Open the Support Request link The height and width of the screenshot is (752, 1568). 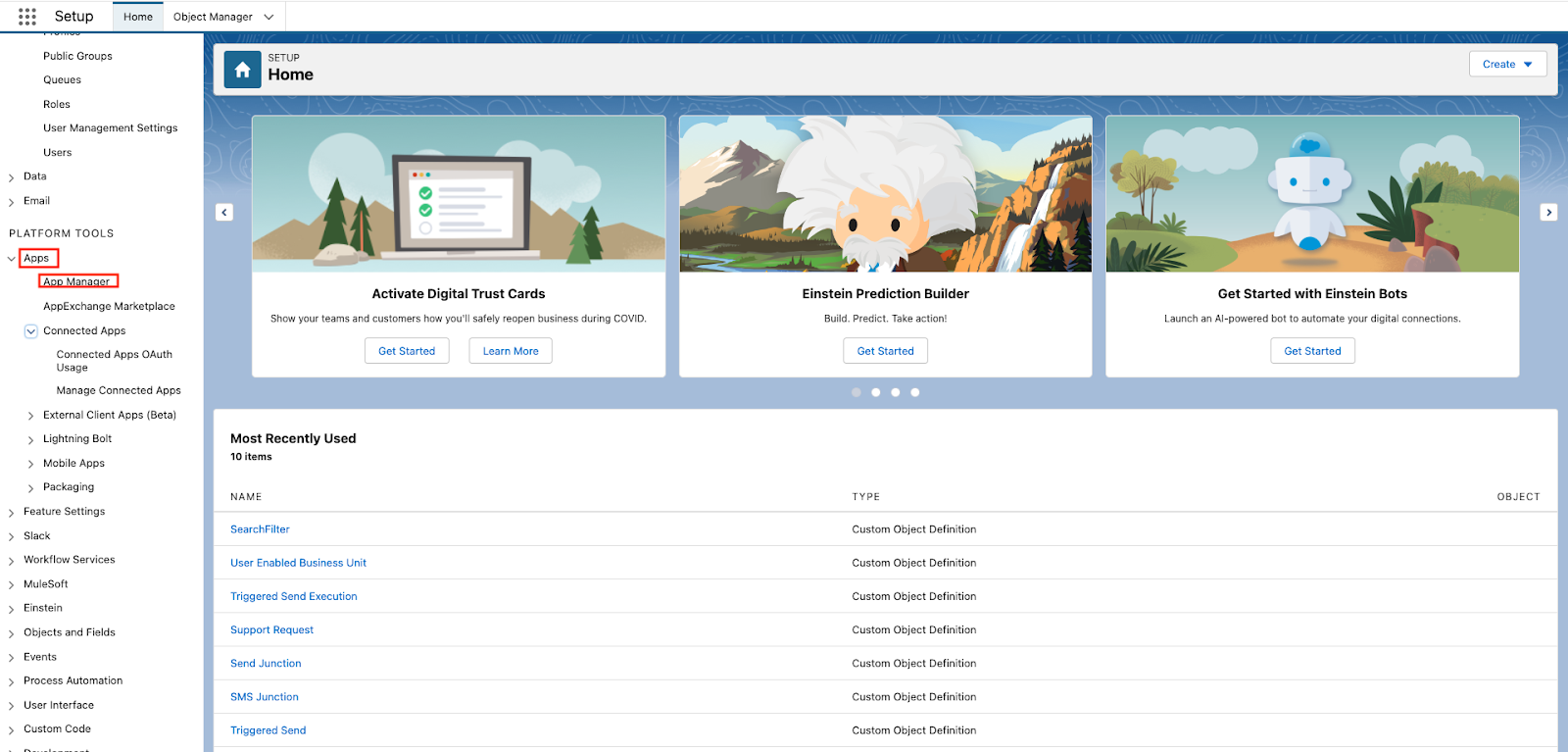[271, 629]
